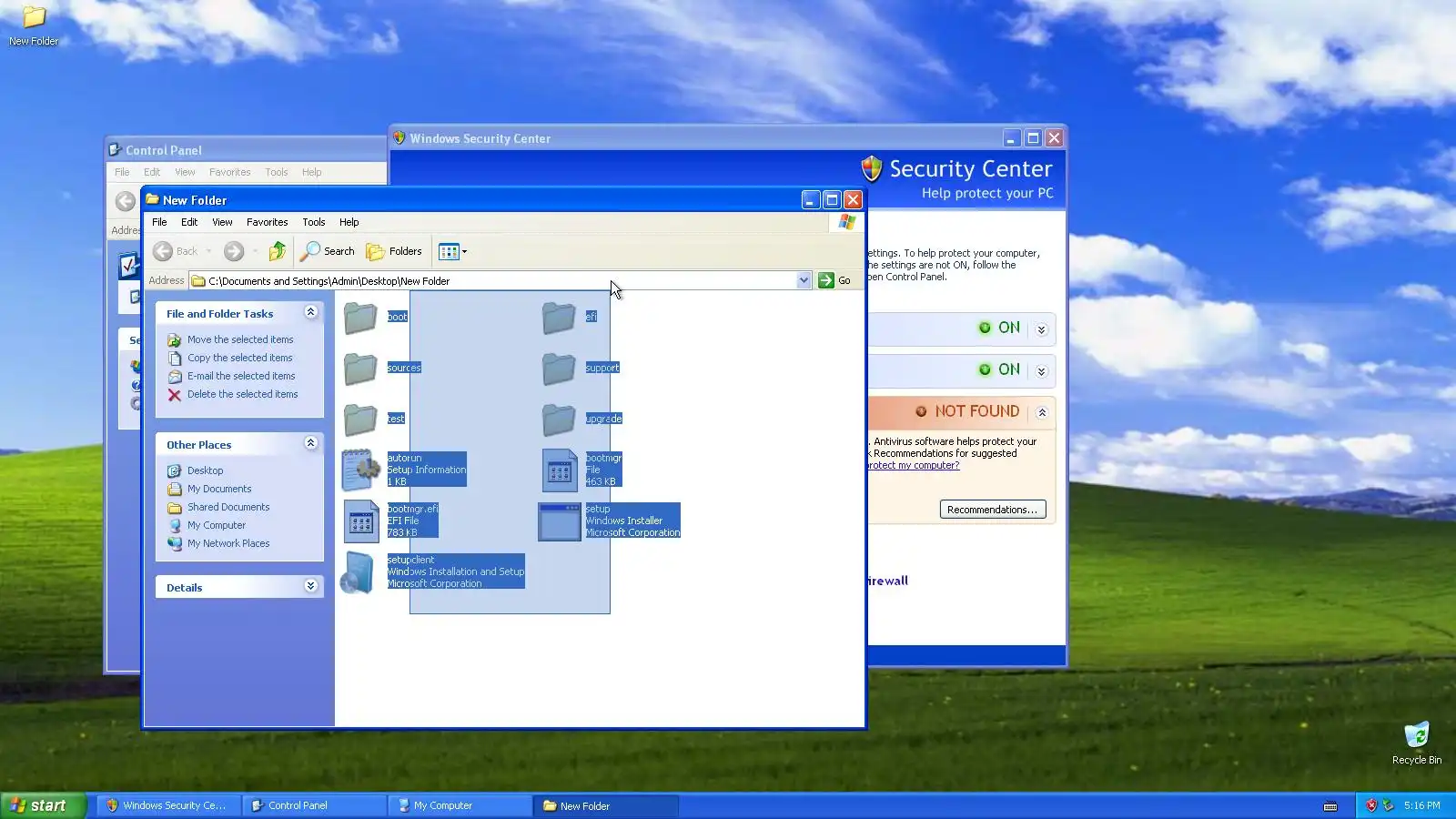Select the sources folder icon

pyautogui.click(x=360, y=368)
